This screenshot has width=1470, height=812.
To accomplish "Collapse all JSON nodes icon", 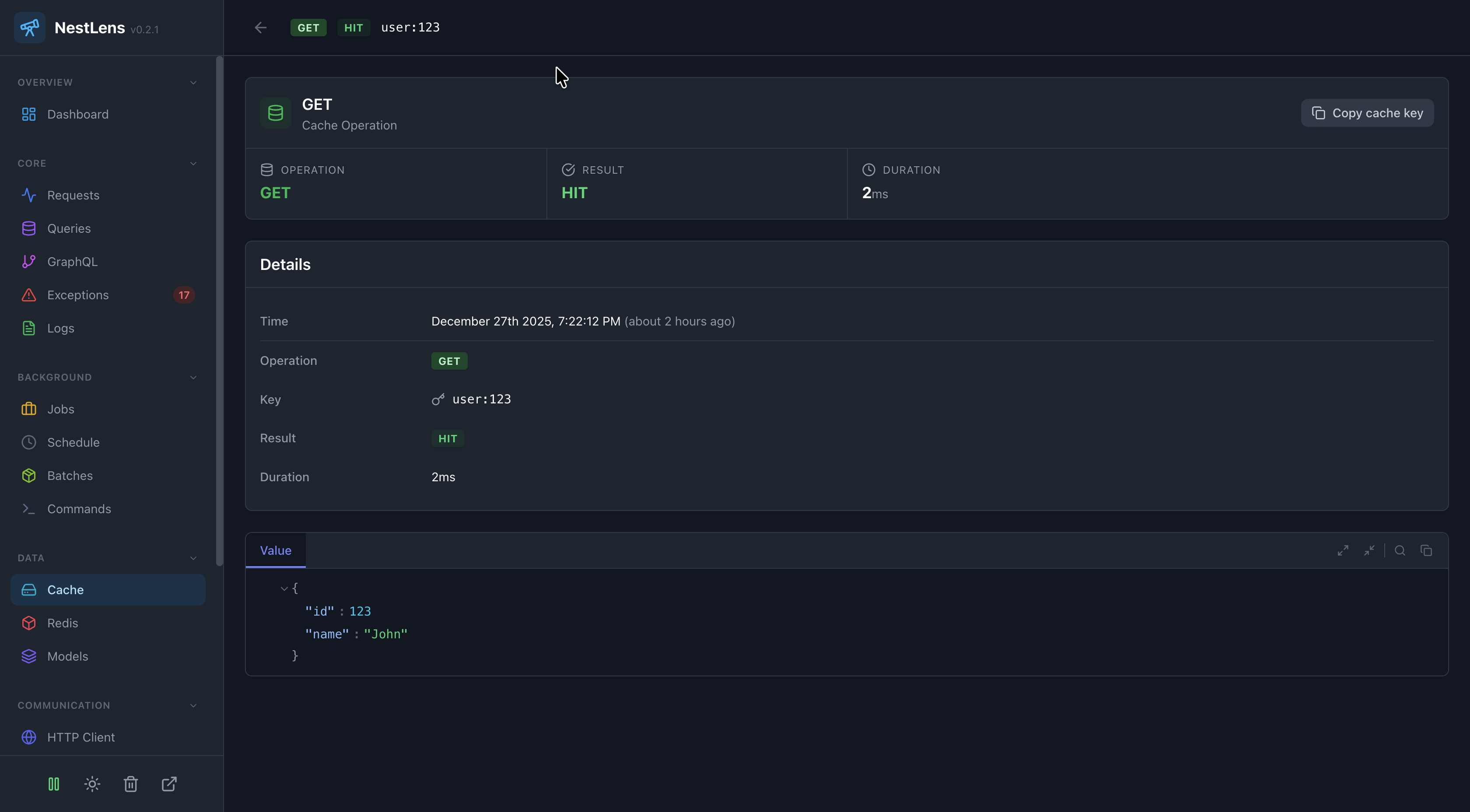I will 1369,551.
